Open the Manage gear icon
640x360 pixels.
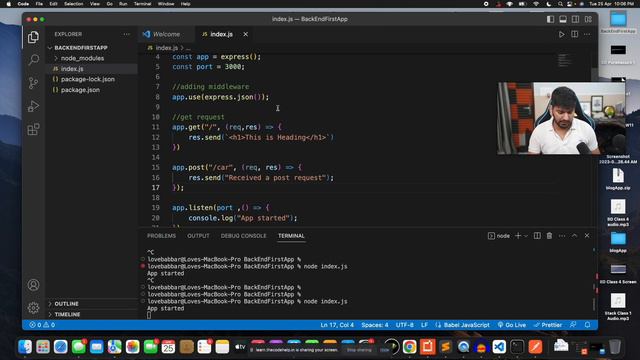[33, 308]
